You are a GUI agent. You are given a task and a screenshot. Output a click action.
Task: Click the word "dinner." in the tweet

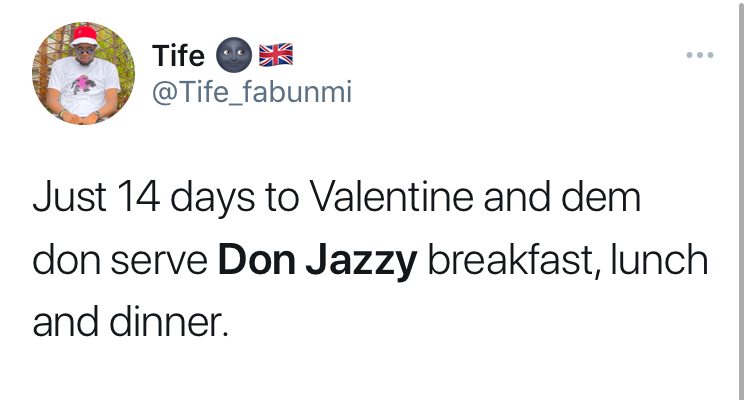[x=165, y=324]
